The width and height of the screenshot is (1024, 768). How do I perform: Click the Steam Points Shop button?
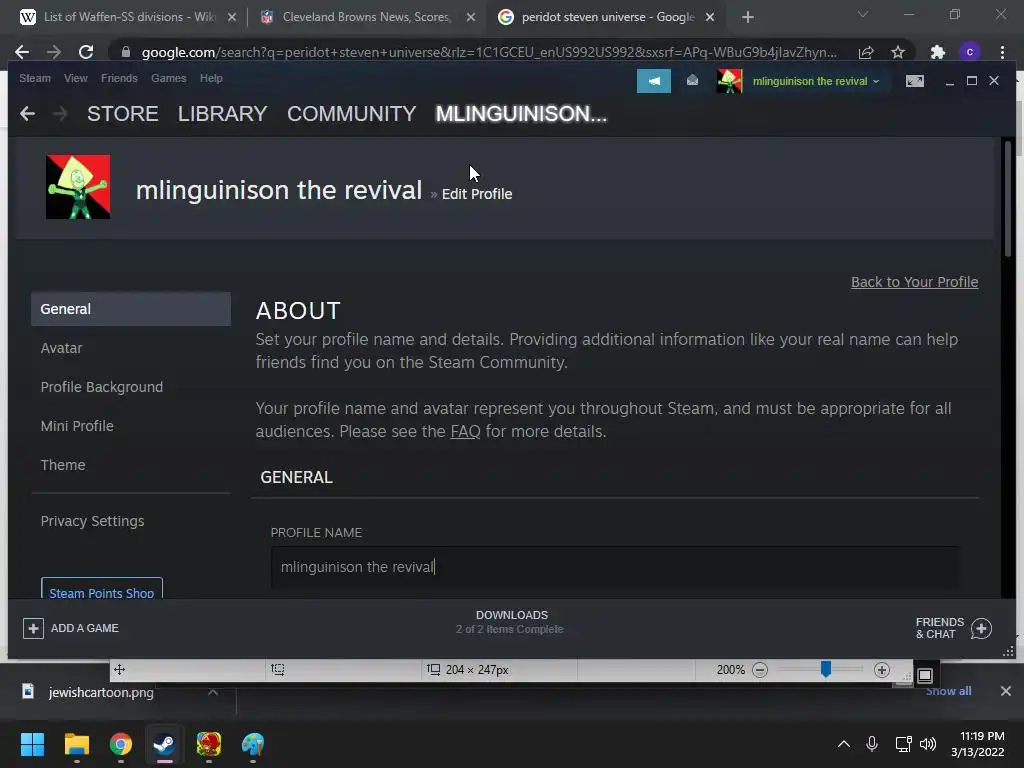pyautogui.click(x=102, y=588)
